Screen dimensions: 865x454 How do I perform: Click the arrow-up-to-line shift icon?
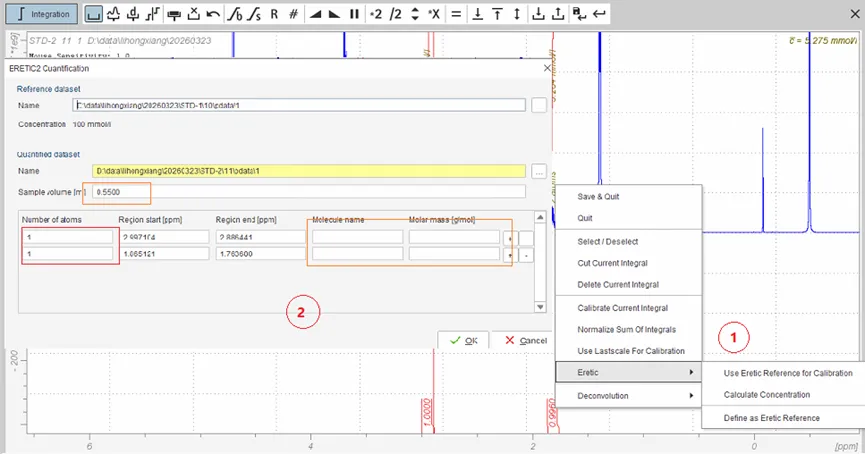tap(497, 14)
